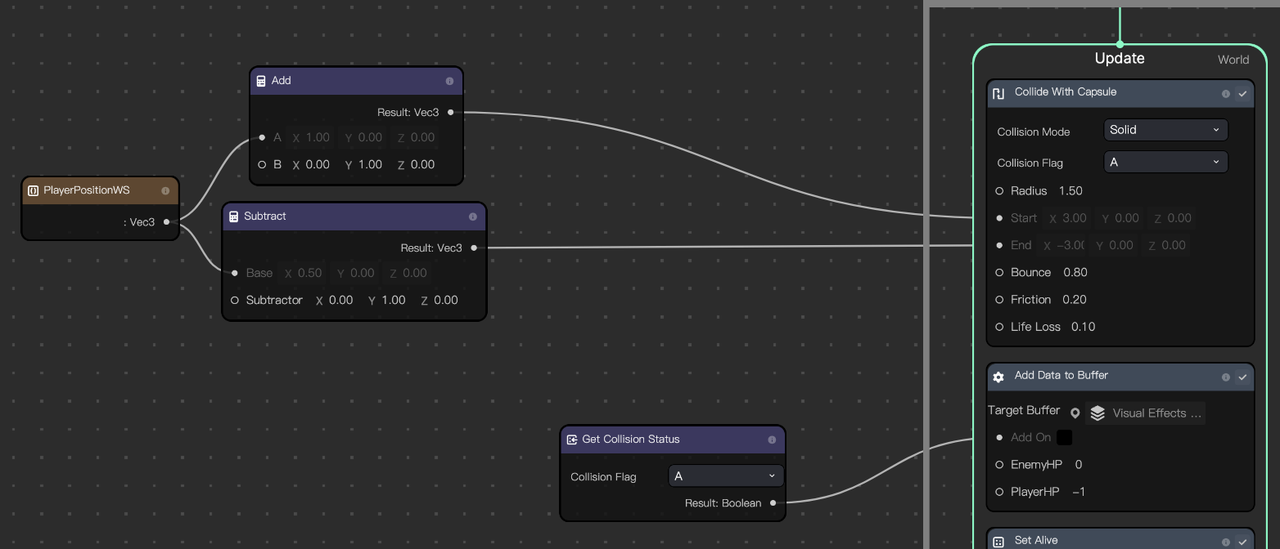Click the Add node B input port
The image size is (1280, 549).
[x=262, y=164]
